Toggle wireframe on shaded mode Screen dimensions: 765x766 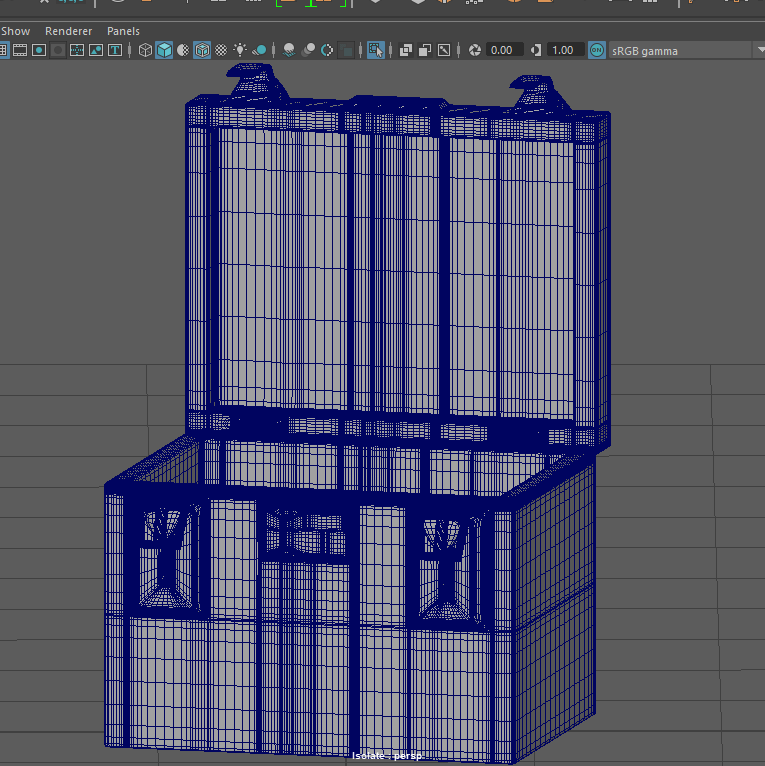click(202, 50)
